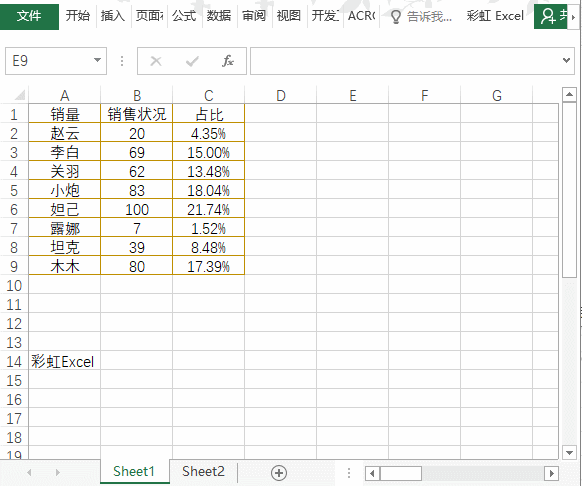
Task: Click the vertical scrollbar thumb
Action: [569, 190]
